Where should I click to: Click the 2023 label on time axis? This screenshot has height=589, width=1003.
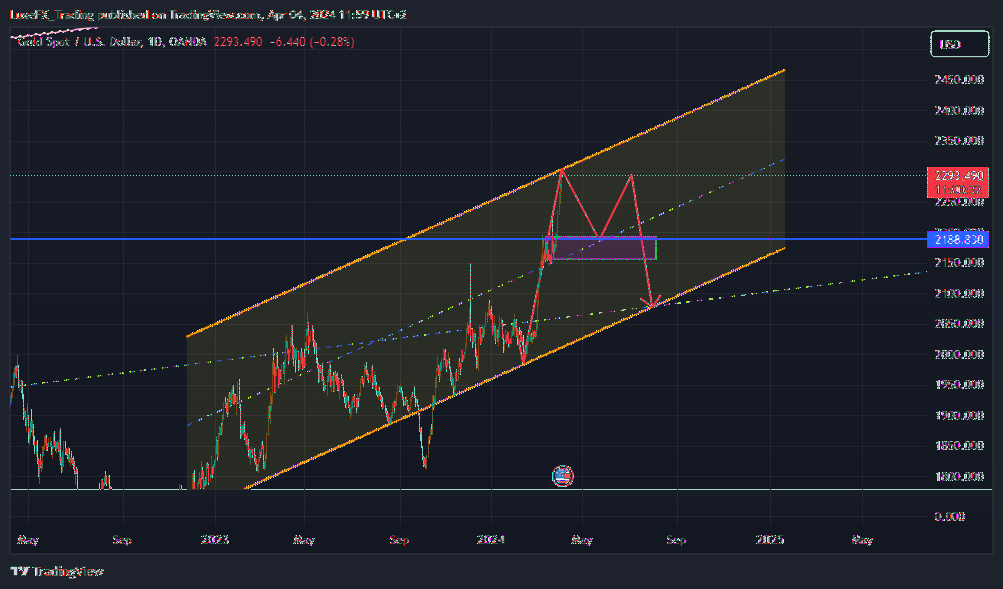pyautogui.click(x=214, y=539)
